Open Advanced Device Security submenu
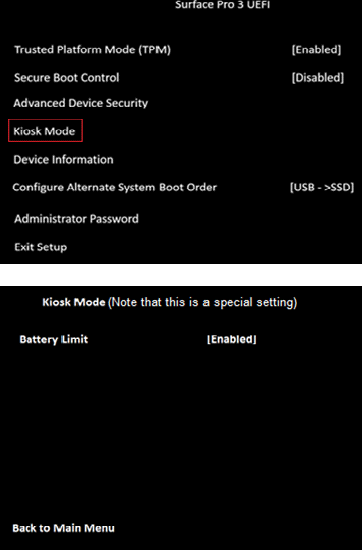 (81, 103)
